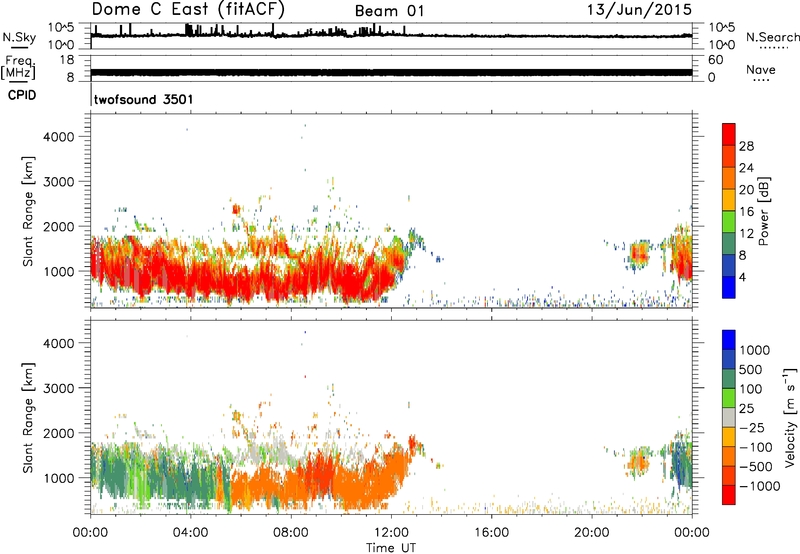Click the 'Beam 01' label
The width and height of the screenshot is (800, 554).
pyautogui.click(x=389, y=11)
